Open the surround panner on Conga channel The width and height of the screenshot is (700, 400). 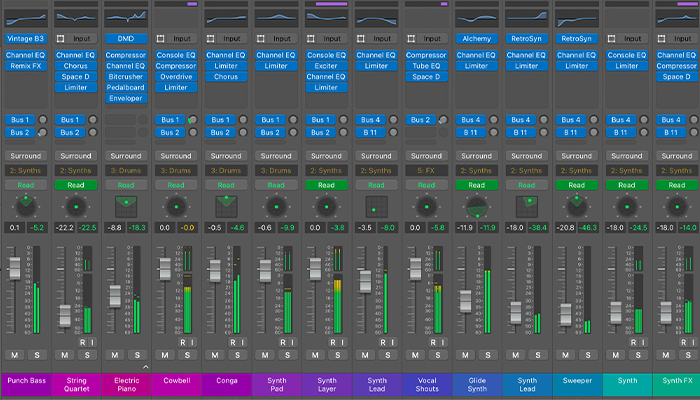(x=226, y=206)
